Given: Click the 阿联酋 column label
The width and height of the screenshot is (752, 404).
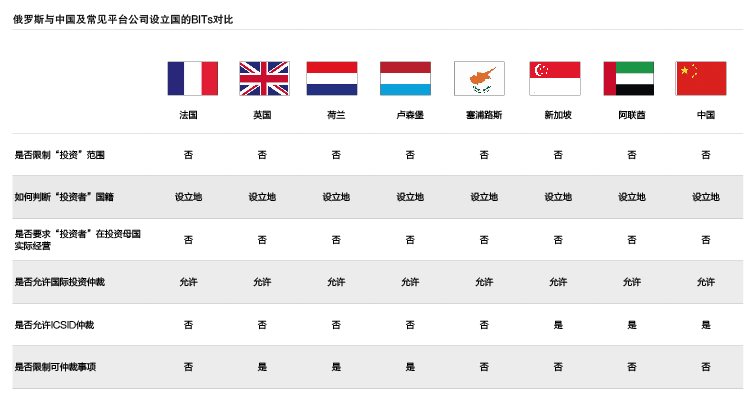Looking at the screenshot, I should [632, 115].
